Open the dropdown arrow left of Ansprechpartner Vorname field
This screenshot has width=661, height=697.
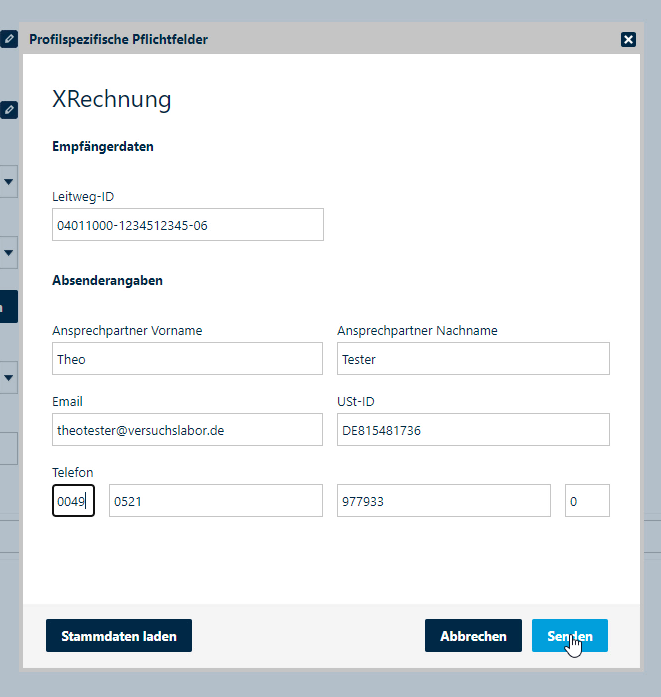click(x=8, y=377)
